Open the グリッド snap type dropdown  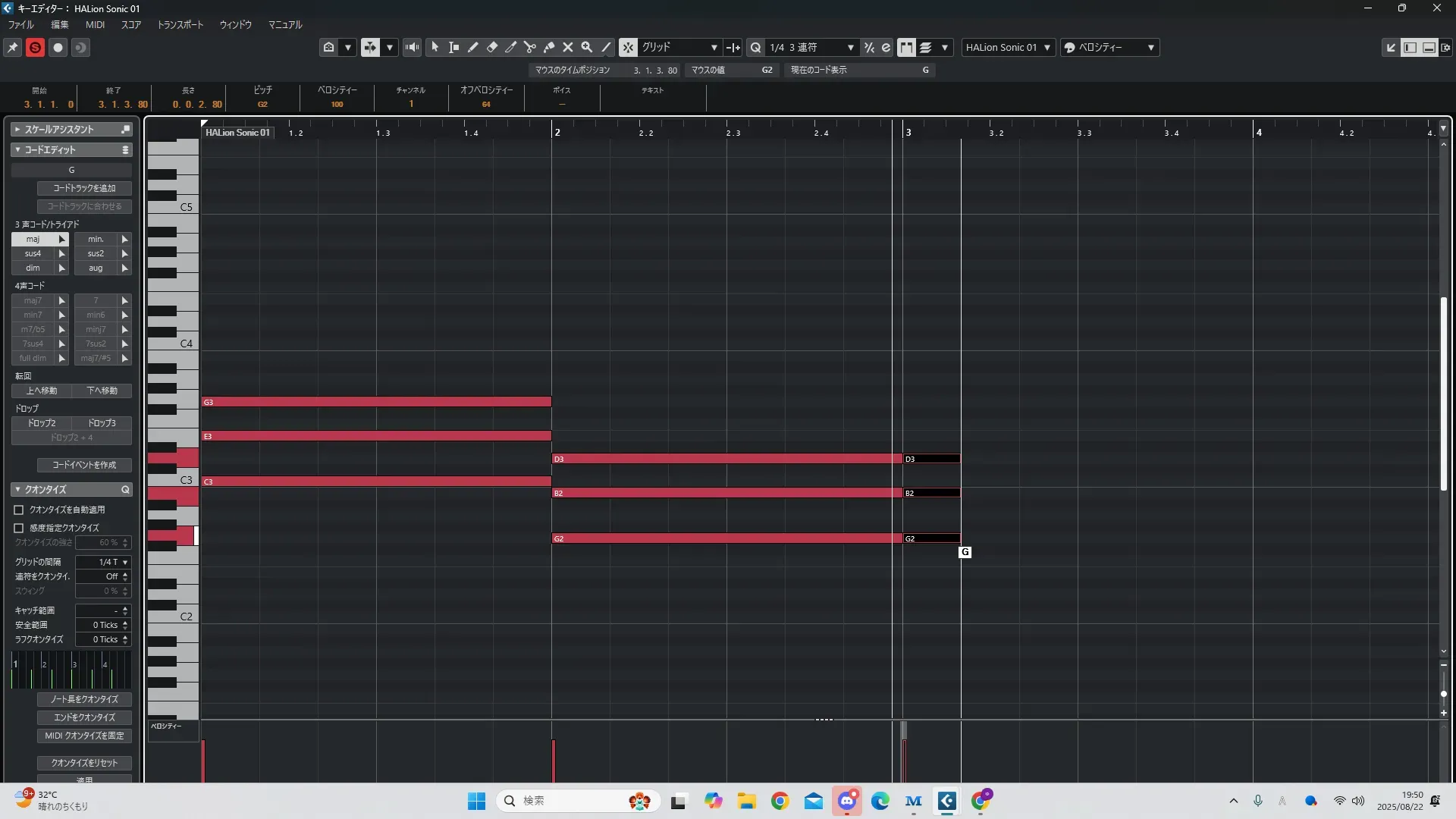(680, 47)
